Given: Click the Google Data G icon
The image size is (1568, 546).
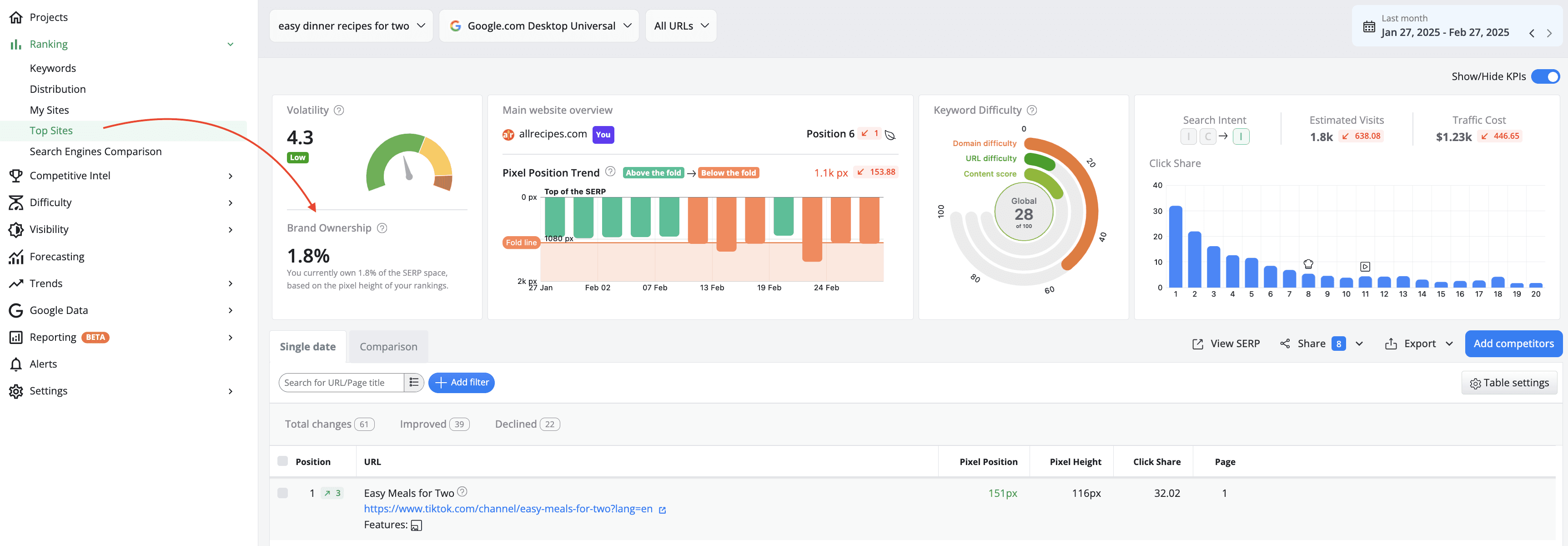Looking at the screenshot, I should [x=16, y=310].
